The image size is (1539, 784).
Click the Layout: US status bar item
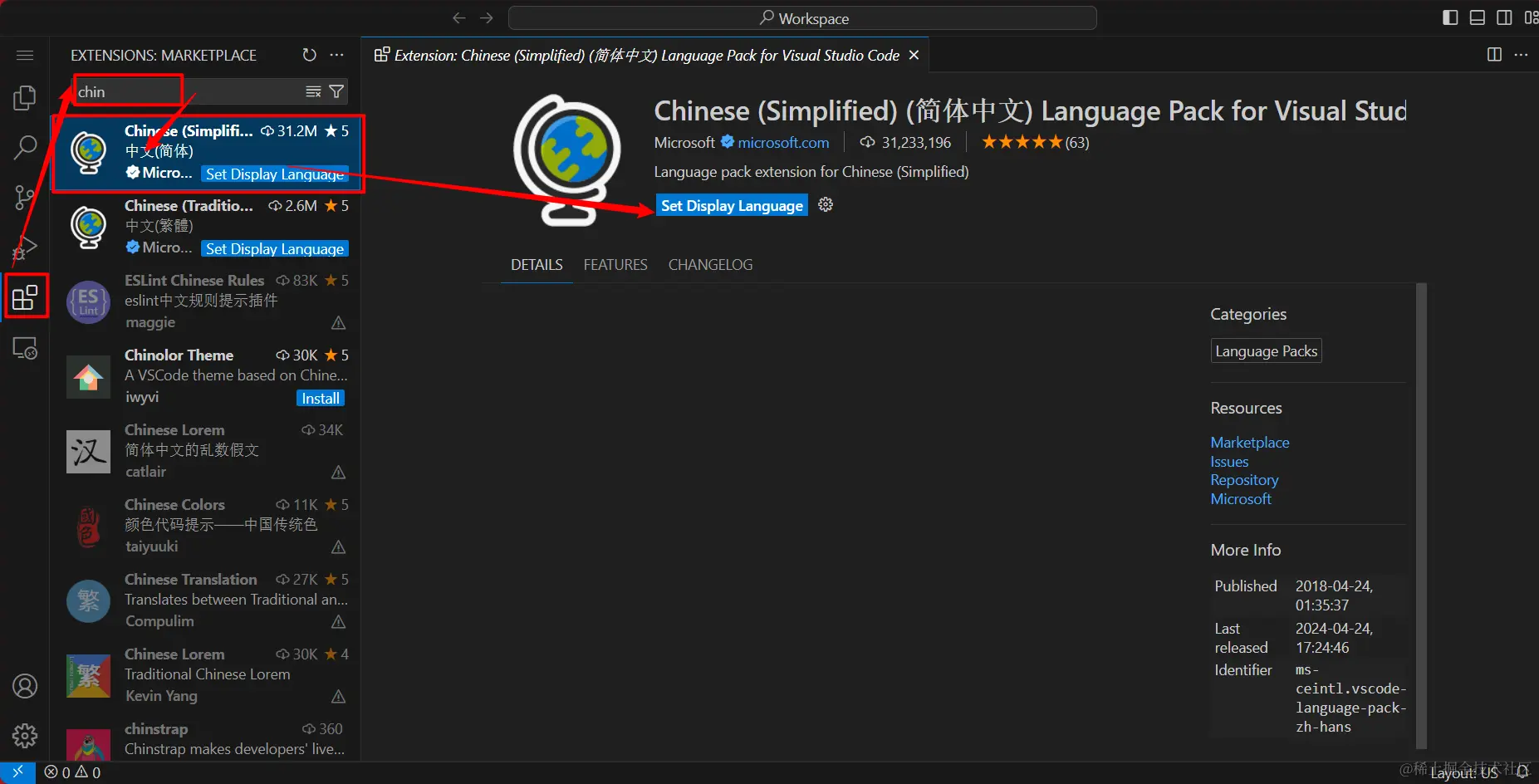(1463, 773)
